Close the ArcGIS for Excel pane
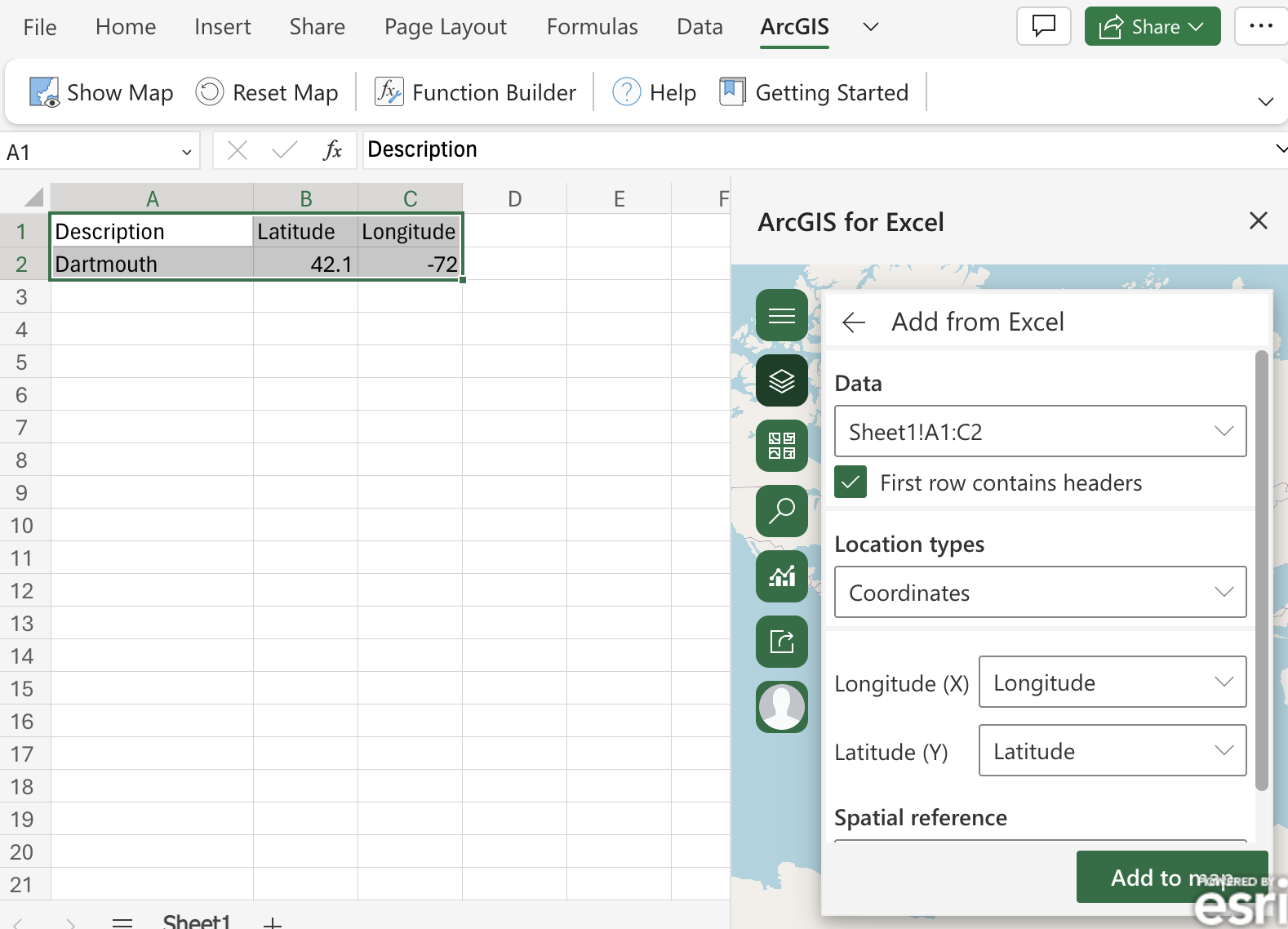The width and height of the screenshot is (1288, 929). click(x=1259, y=220)
